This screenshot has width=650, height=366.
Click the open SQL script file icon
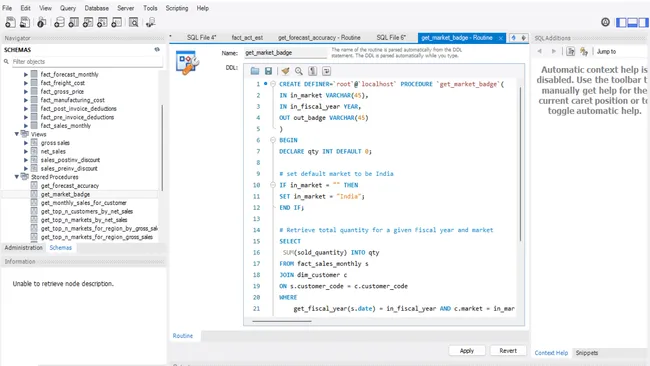click(x=25, y=22)
